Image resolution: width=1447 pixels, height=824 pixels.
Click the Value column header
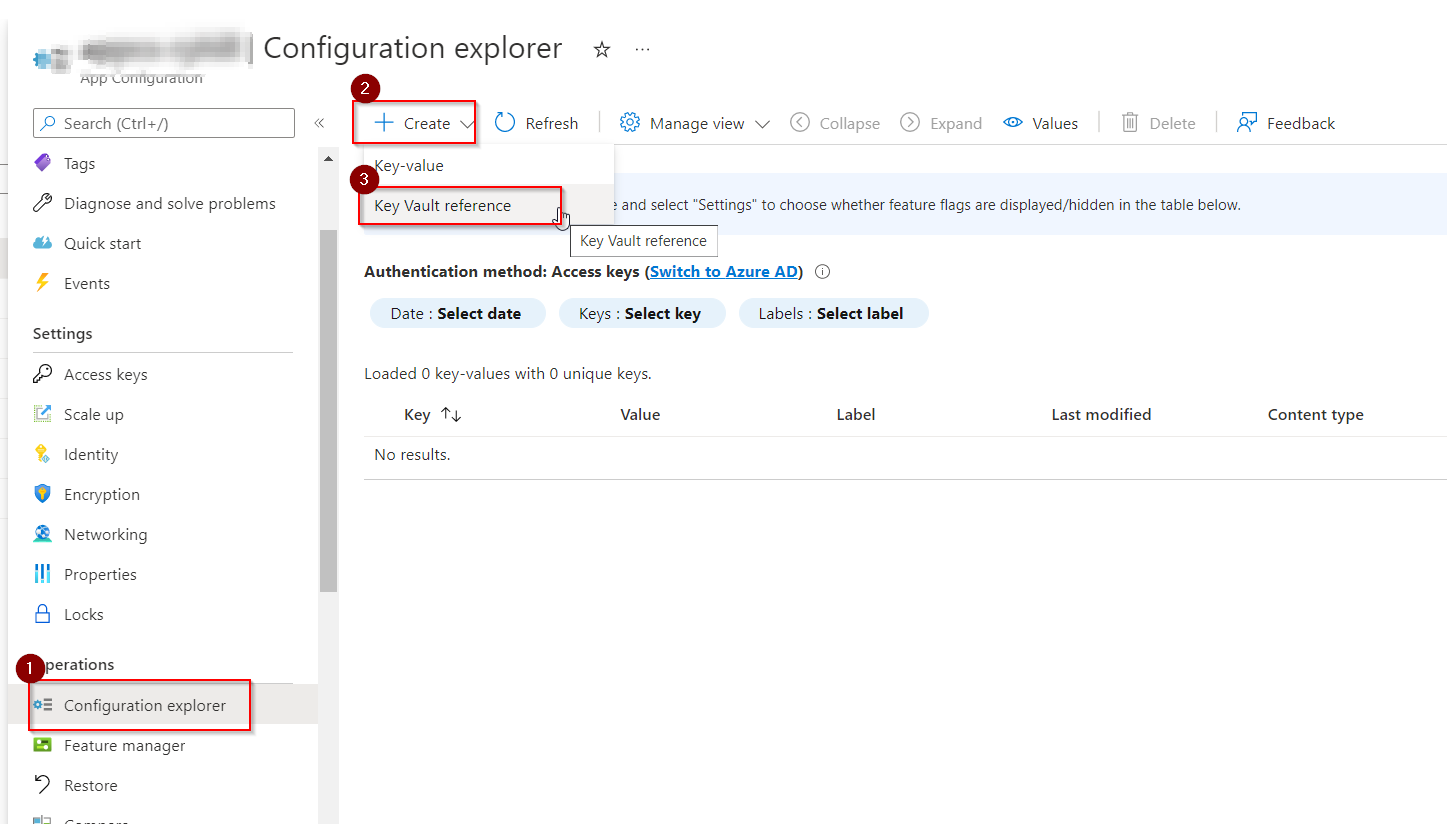640,414
